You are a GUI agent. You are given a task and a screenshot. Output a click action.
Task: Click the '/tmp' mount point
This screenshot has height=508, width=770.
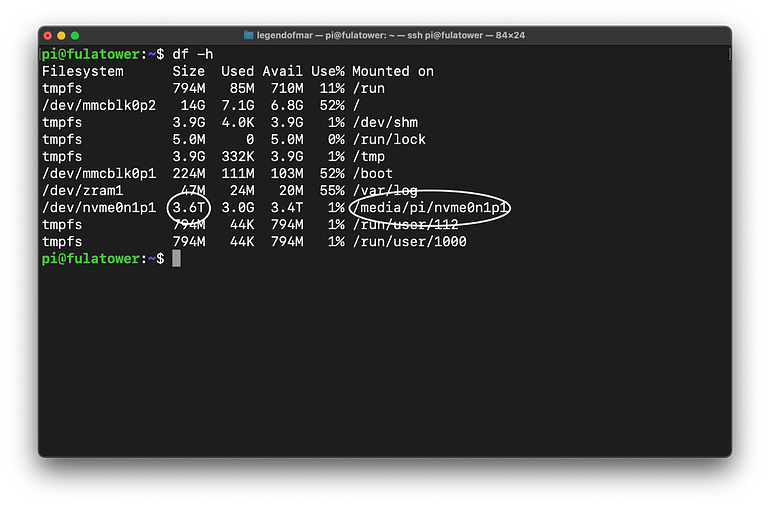click(368, 156)
